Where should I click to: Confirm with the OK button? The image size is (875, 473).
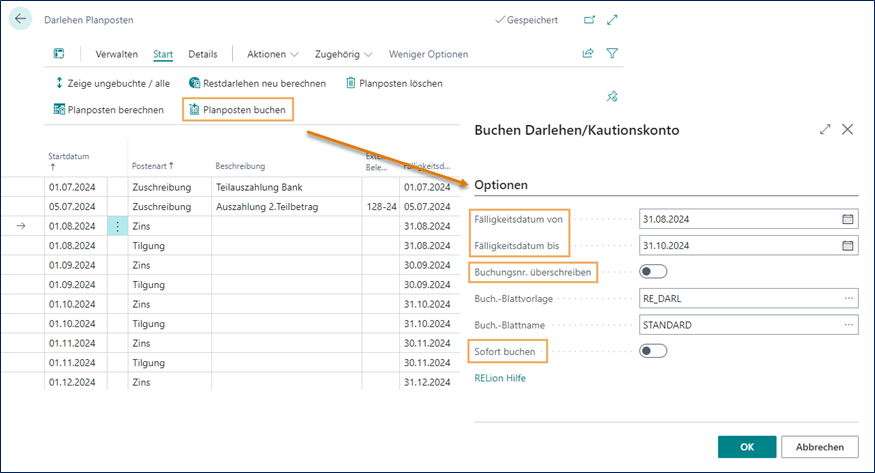click(x=747, y=447)
